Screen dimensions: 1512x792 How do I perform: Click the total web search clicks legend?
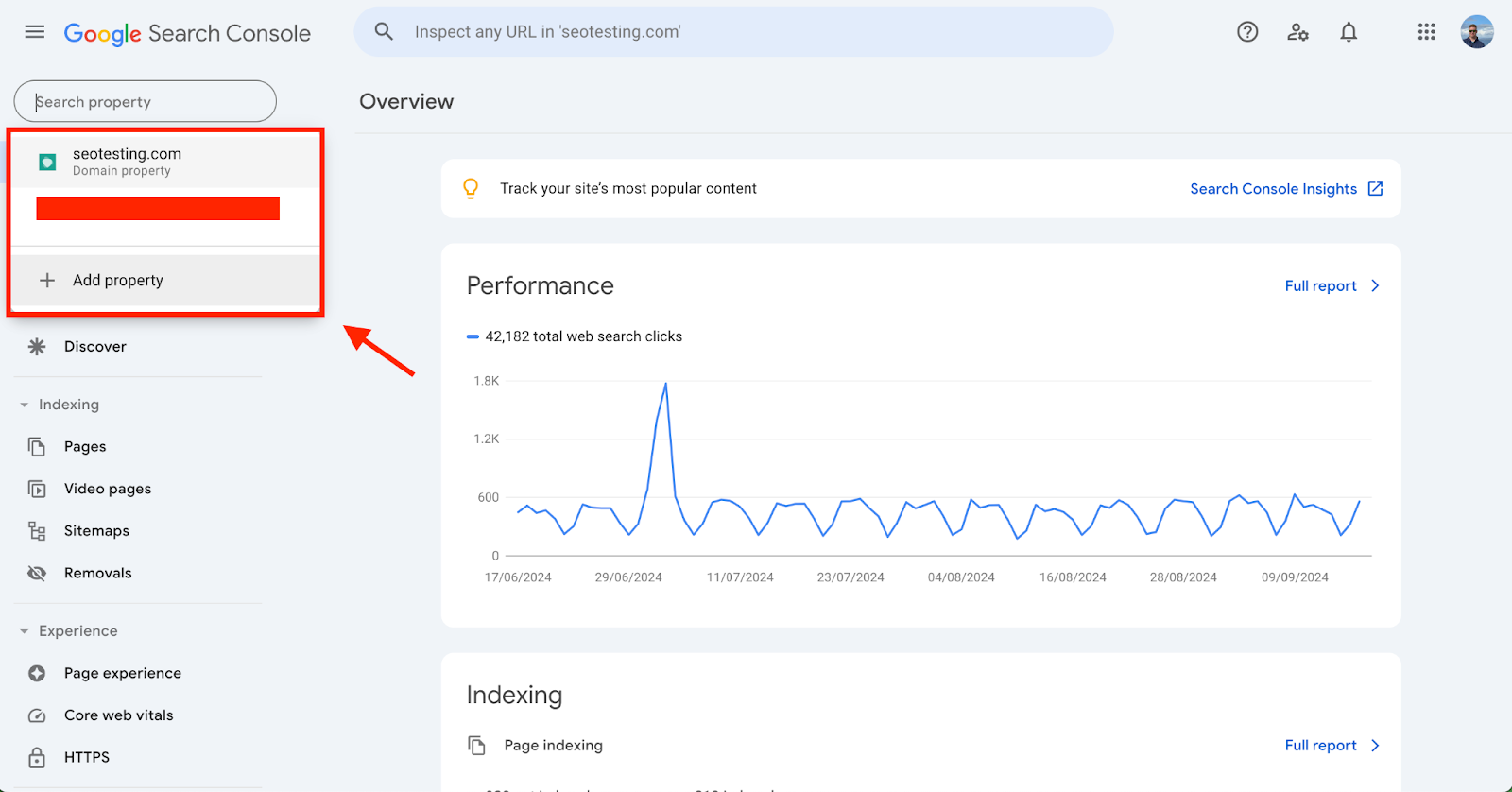coord(575,336)
